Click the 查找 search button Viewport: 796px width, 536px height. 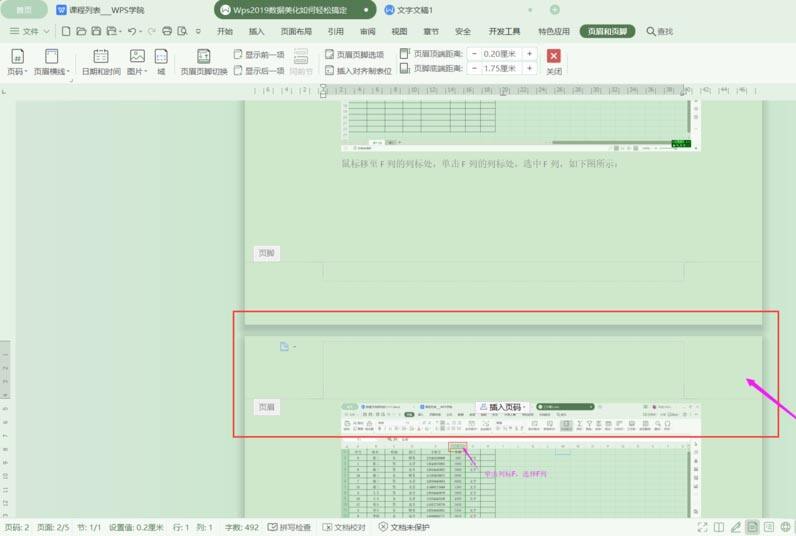[x=659, y=31]
